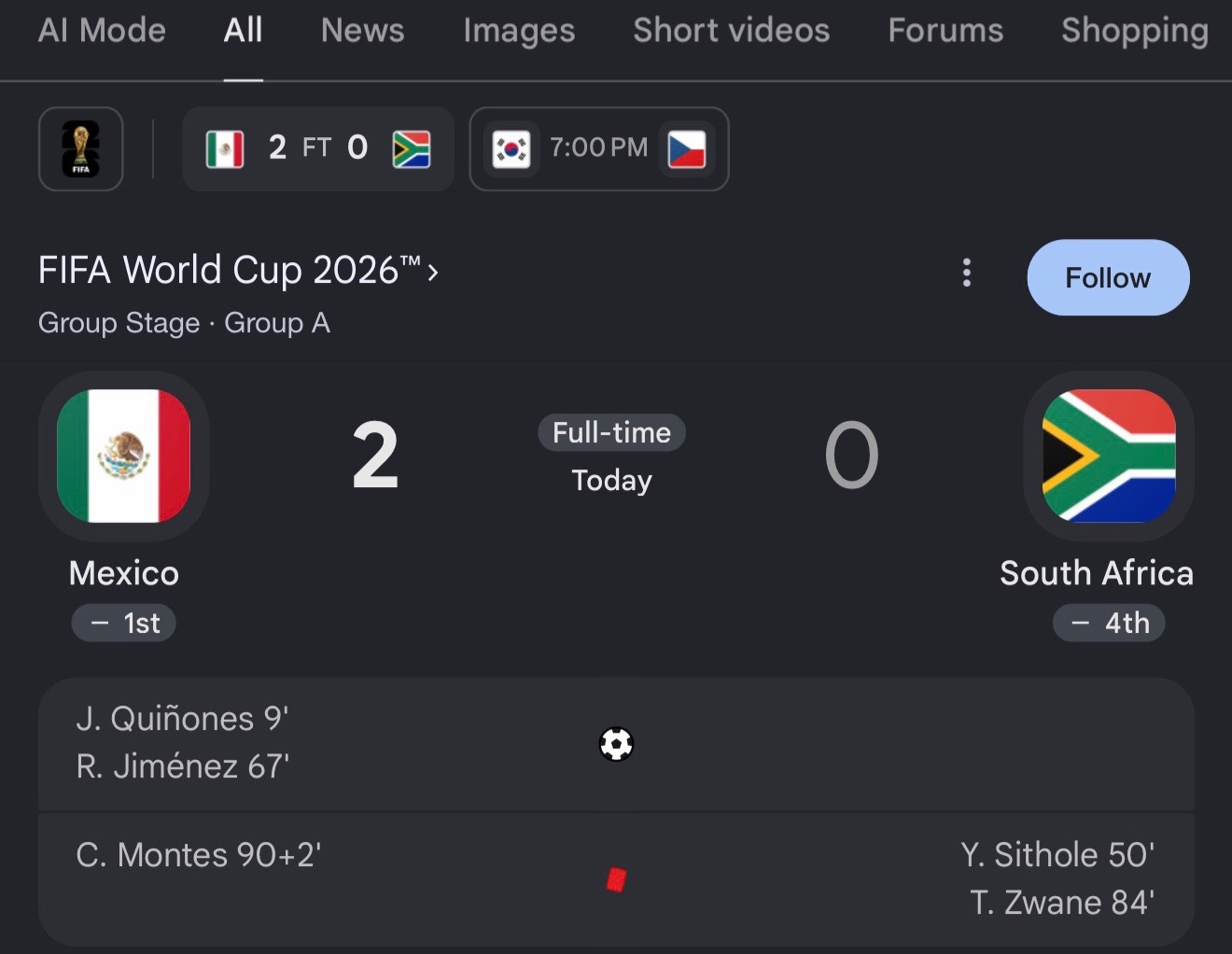Click the large Mexico flag icon

coord(123,456)
